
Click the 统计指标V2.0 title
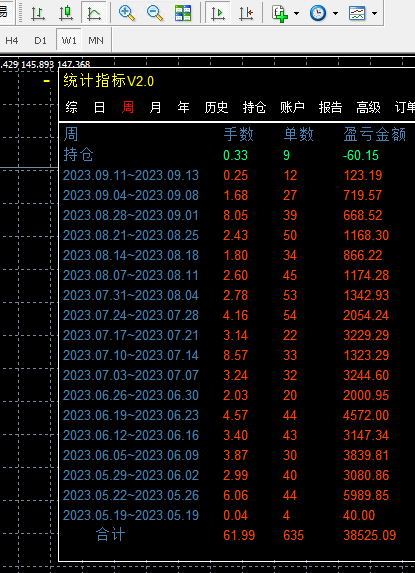click(108, 81)
